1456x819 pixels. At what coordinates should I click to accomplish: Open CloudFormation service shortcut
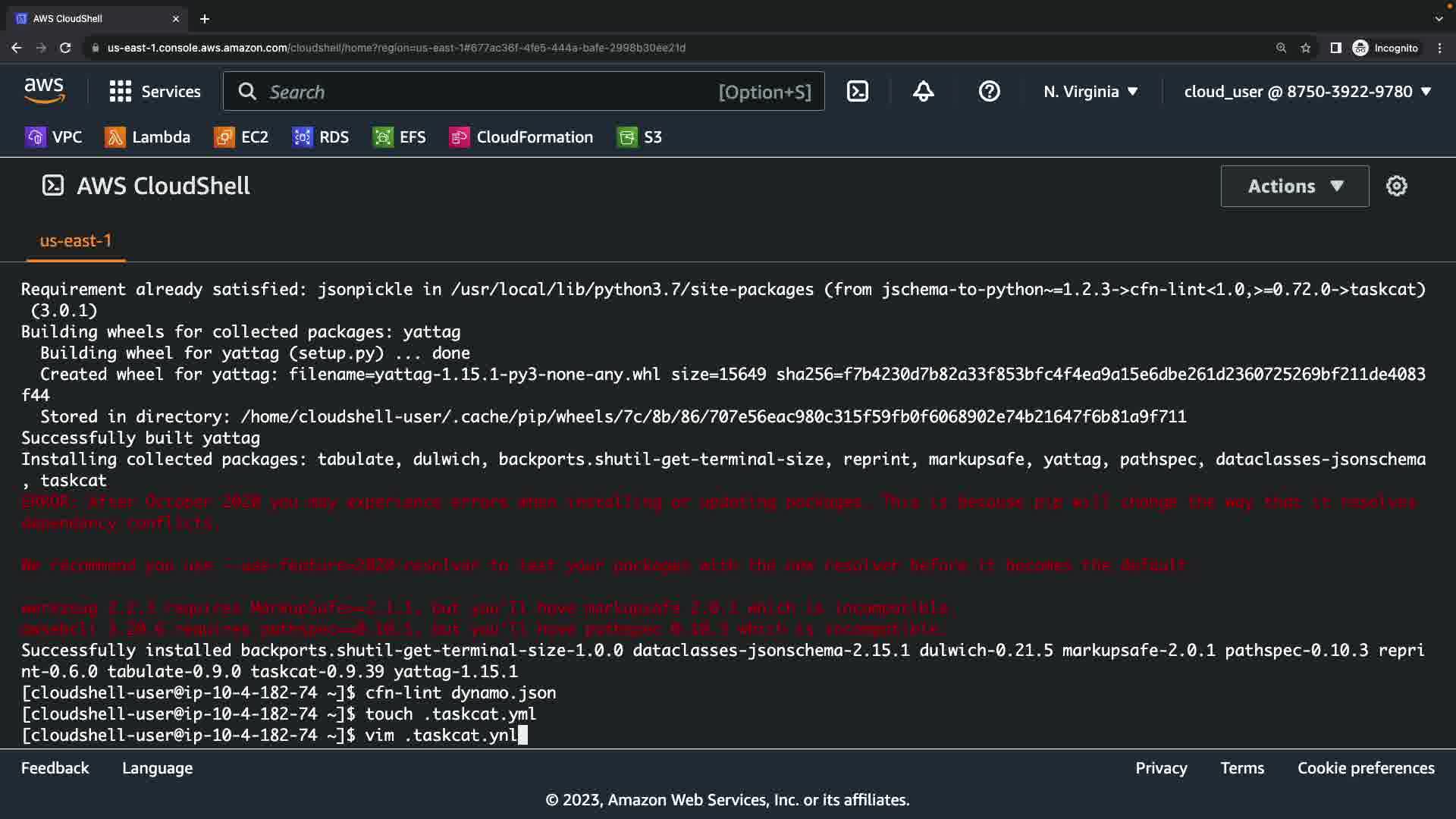tap(522, 137)
